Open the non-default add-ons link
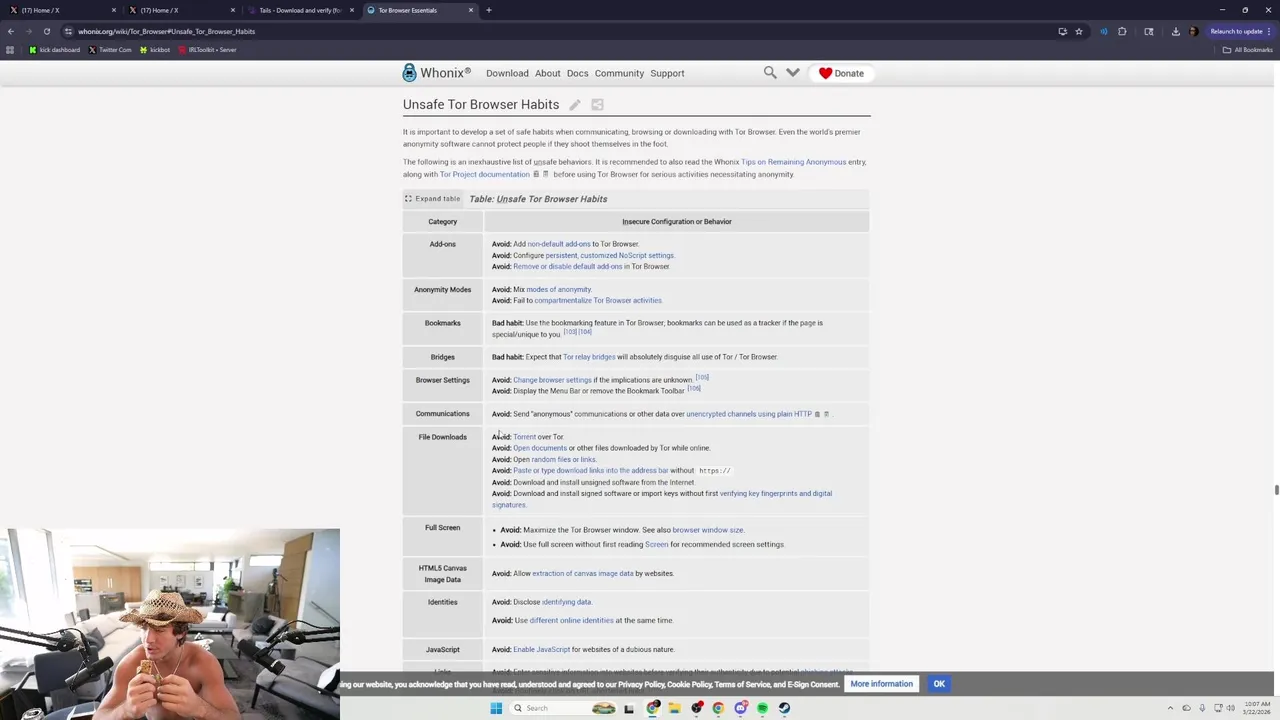 click(558, 244)
